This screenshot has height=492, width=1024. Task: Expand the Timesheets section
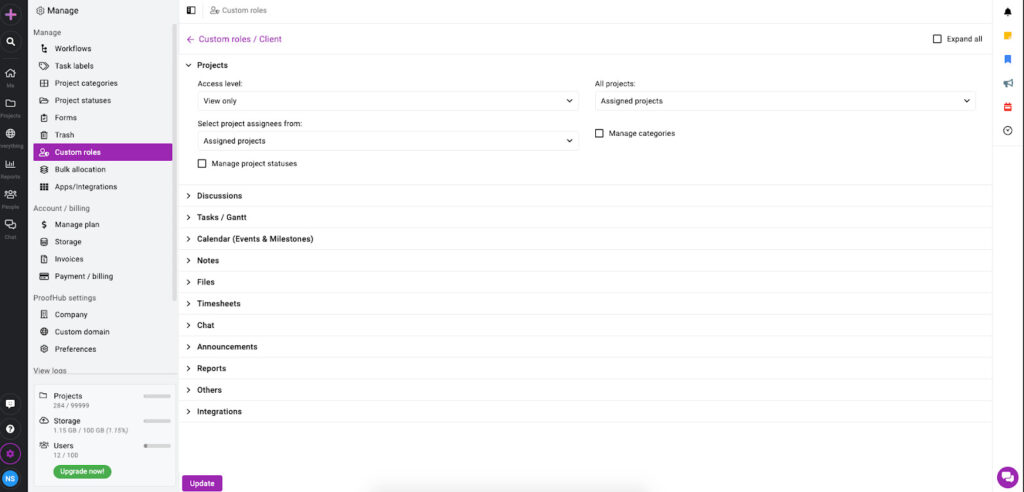pyautogui.click(x=188, y=304)
